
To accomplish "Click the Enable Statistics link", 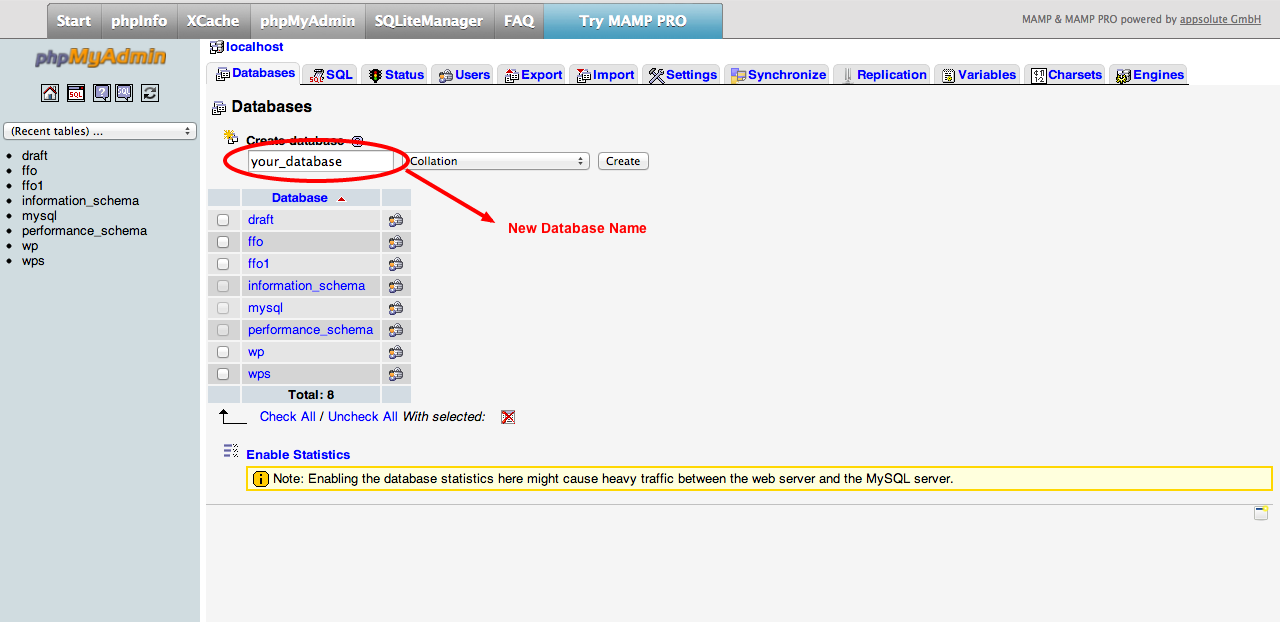I will coord(298,455).
